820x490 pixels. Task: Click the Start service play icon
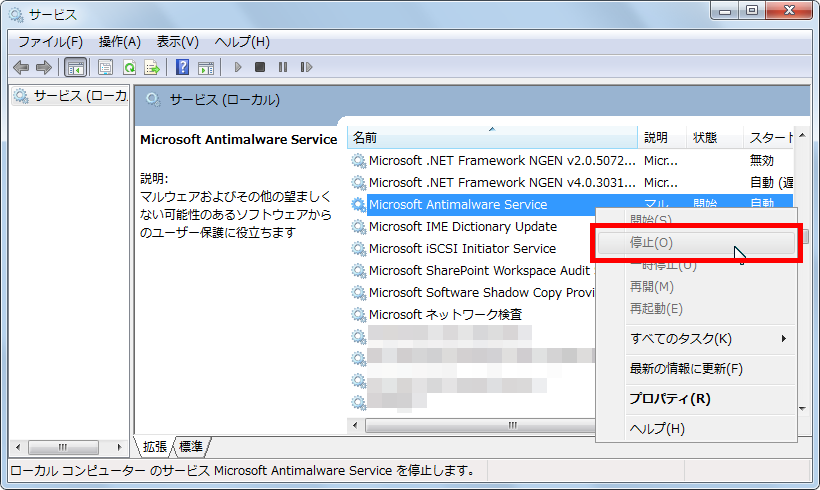[238, 67]
